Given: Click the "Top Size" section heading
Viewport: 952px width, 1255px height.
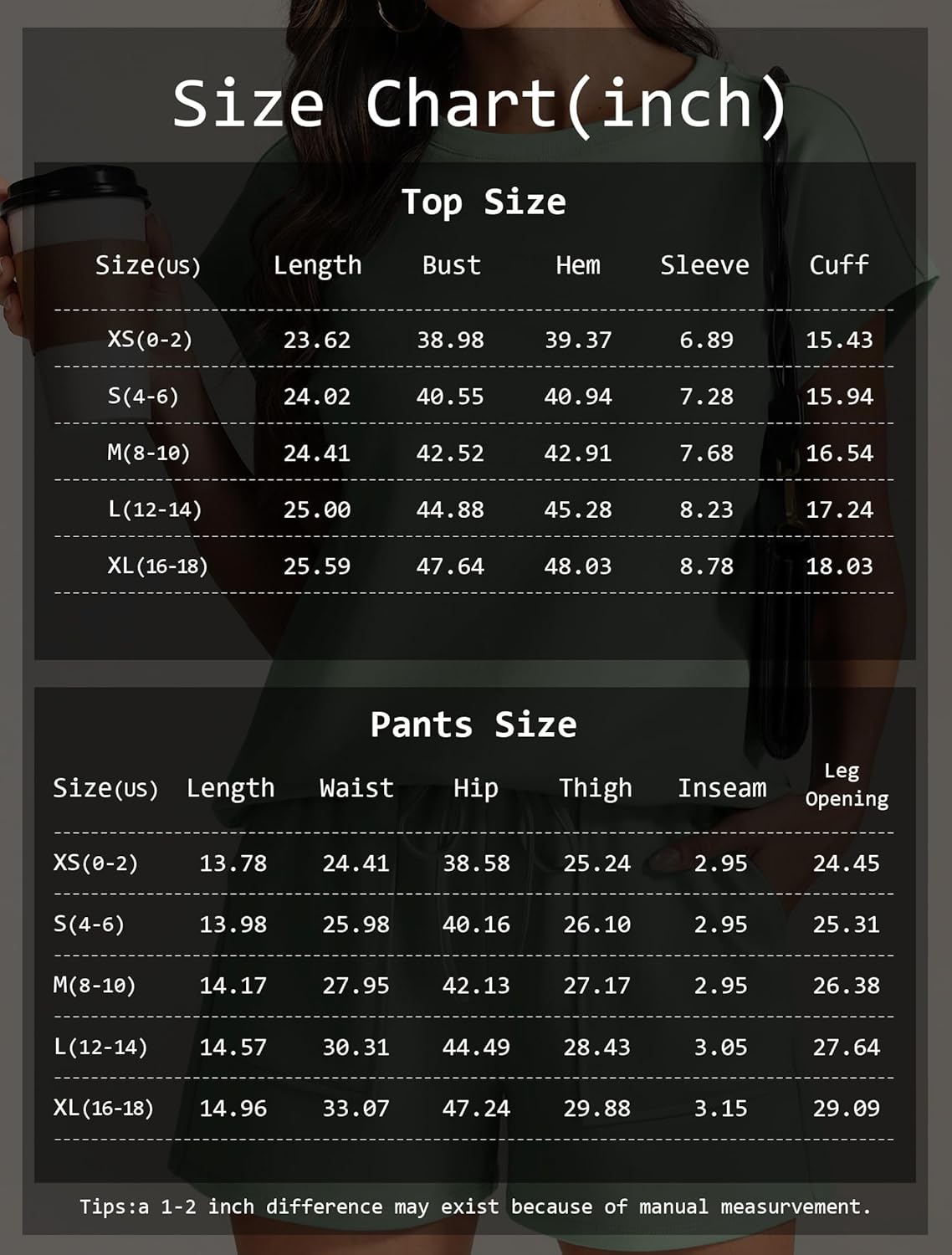Looking at the screenshot, I should pyautogui.click(x=484, y=202).
